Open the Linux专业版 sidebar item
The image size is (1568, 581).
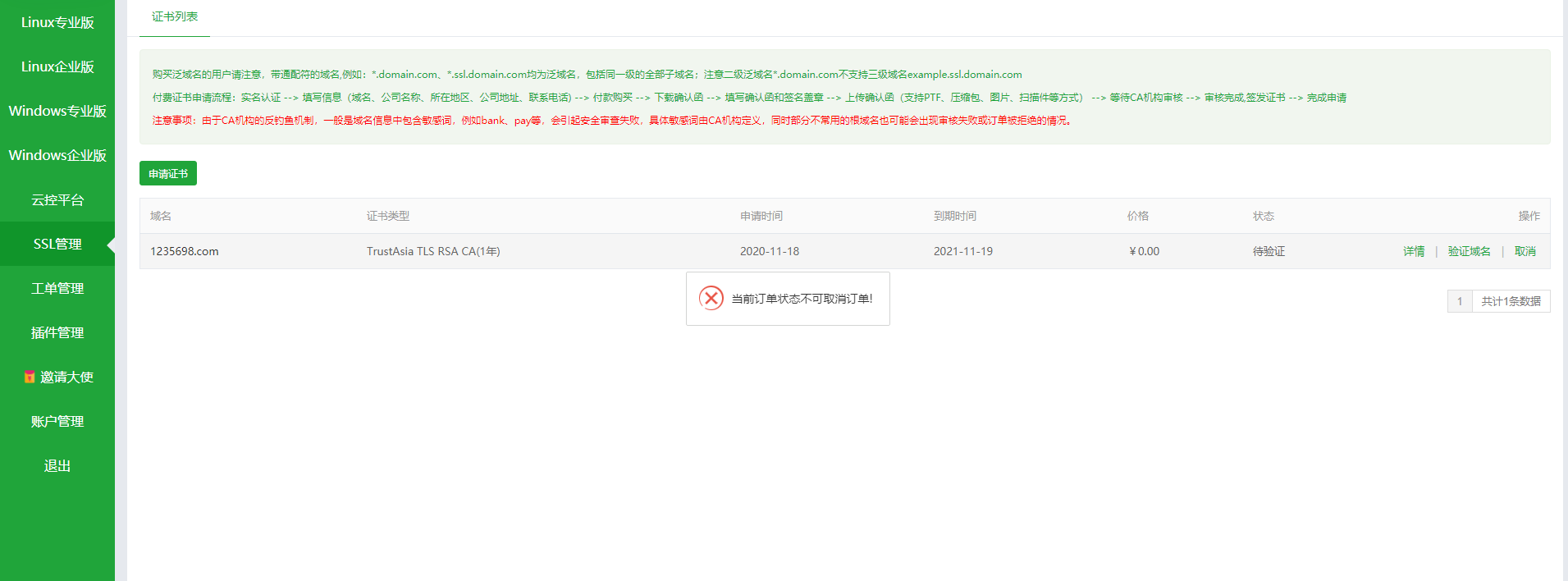coord(57,22)
